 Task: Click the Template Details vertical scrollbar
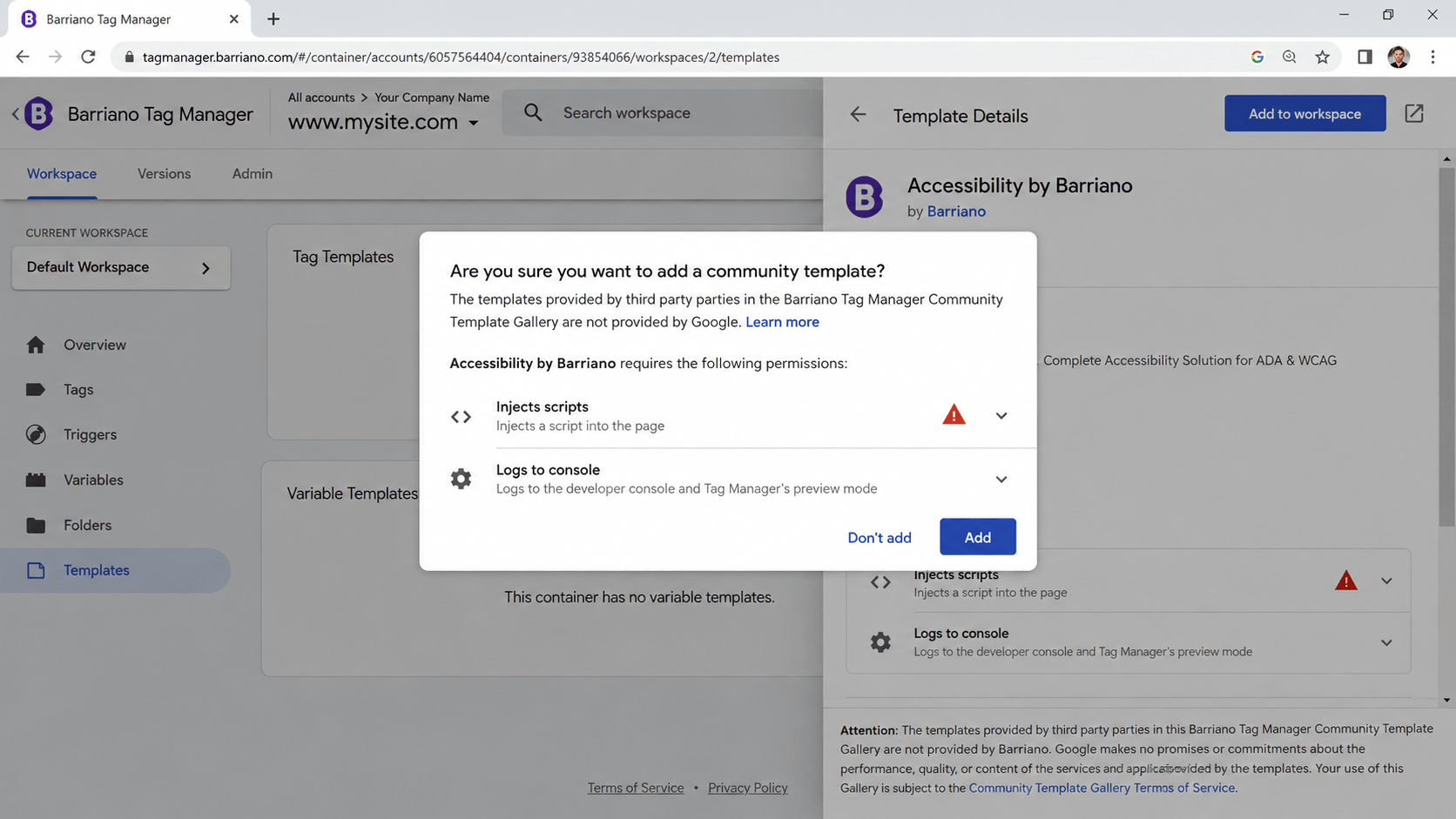point(1446,348)
